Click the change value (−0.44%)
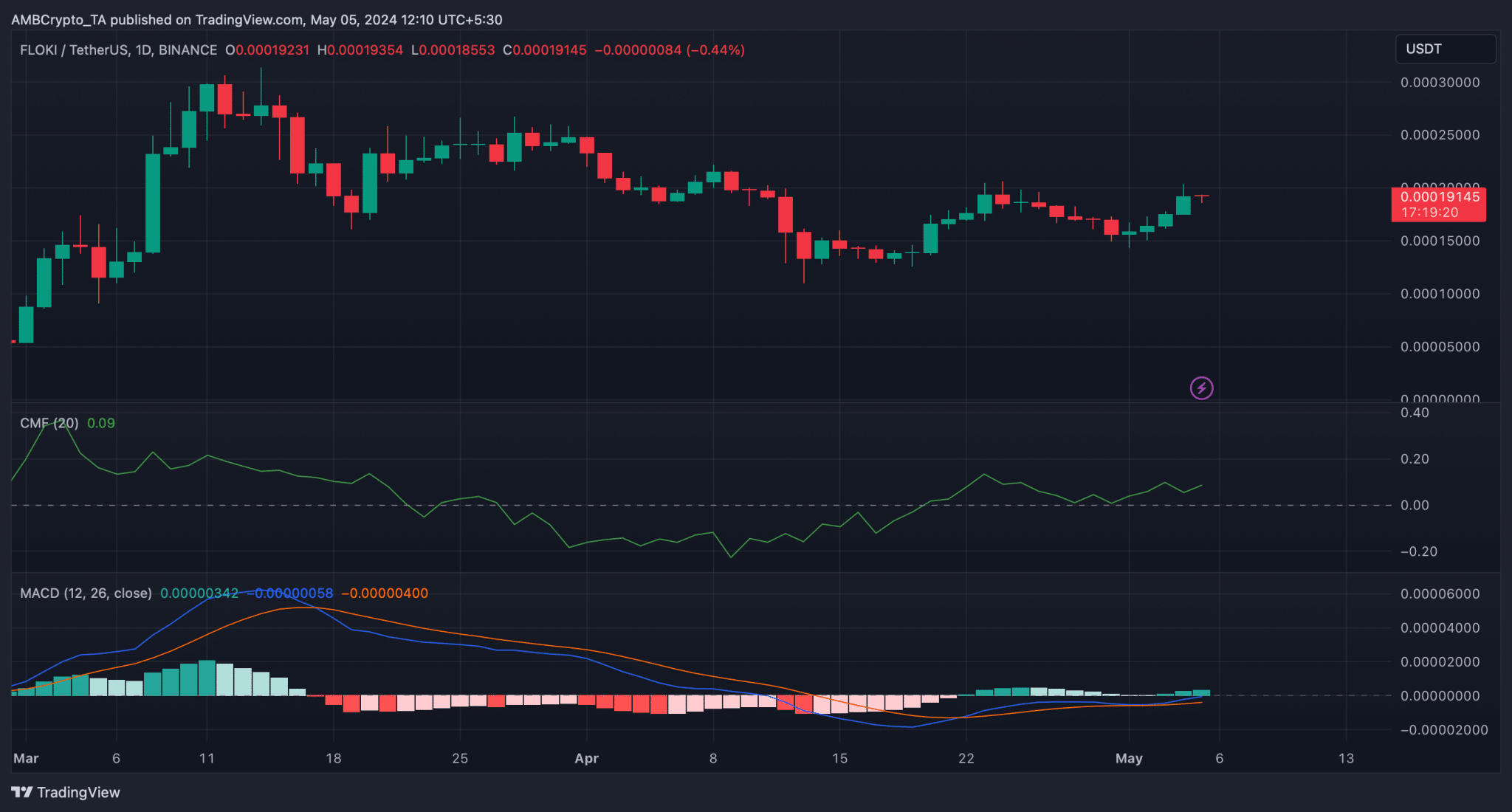Image resolution: width=1512 pixels, height=812 pixels. 715,50
